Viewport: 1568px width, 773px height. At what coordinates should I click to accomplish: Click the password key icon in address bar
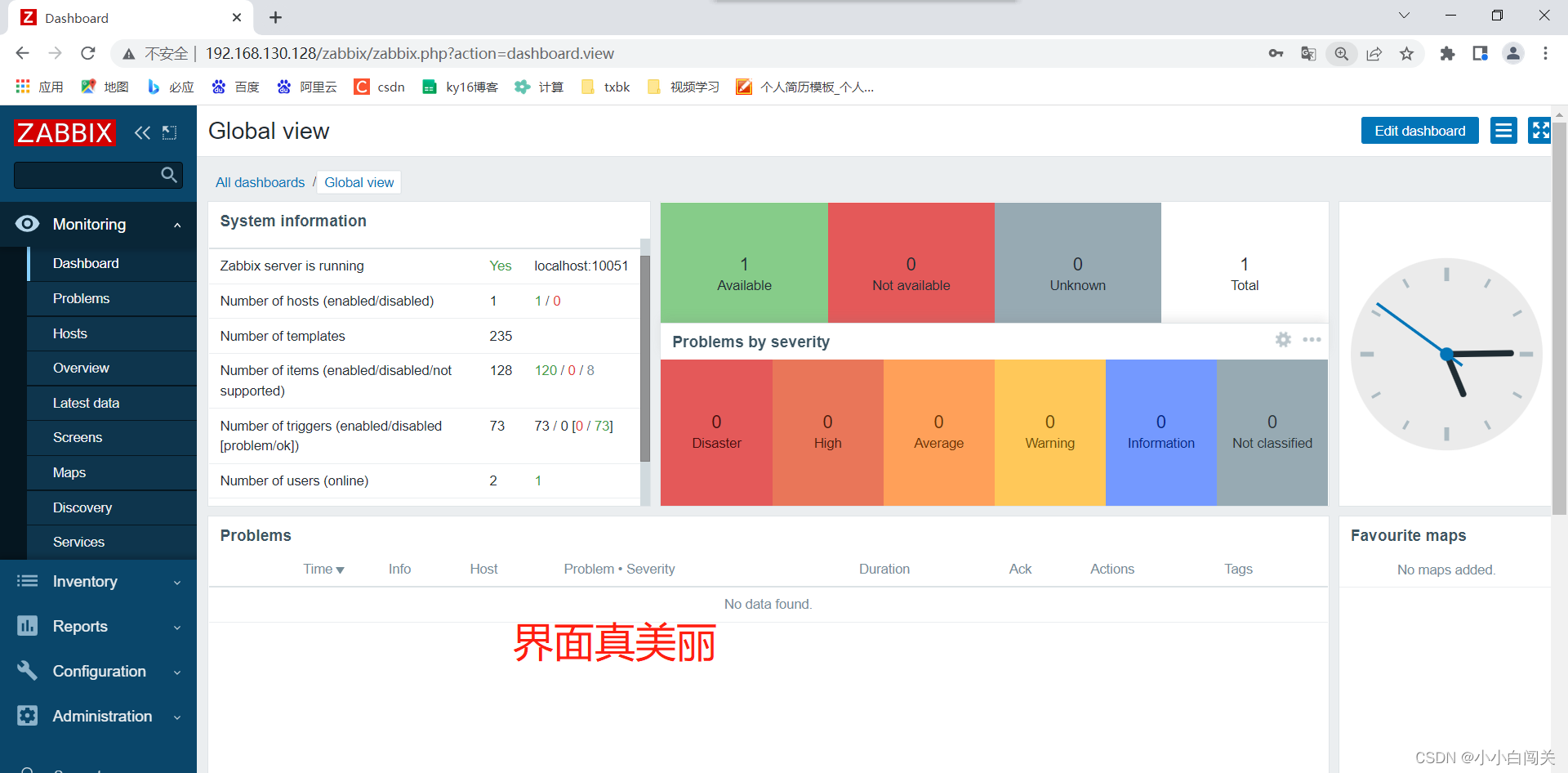pyautogui.click(x=1276, y=53)
